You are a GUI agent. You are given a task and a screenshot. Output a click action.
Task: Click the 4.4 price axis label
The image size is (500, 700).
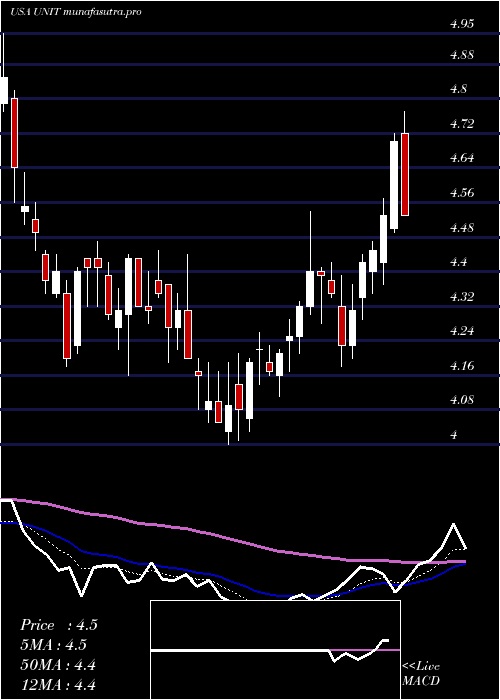tap(458, 262)
